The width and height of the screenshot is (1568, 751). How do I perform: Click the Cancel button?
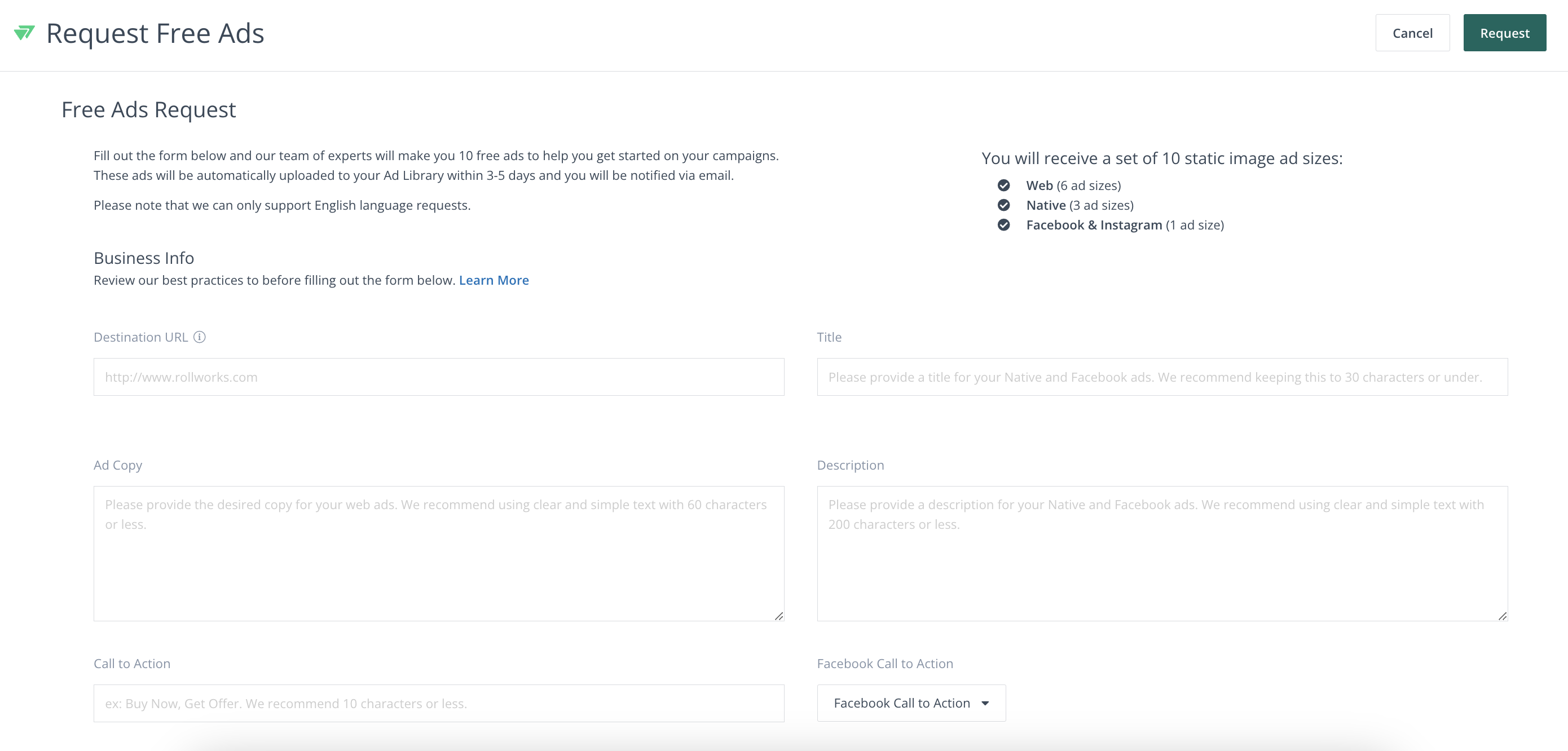1412,33
